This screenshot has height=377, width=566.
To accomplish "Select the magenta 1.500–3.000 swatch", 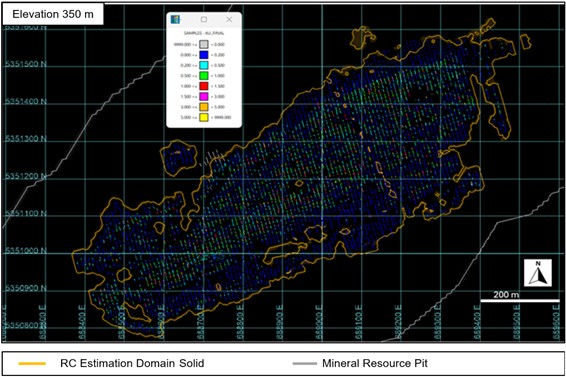I will (204, 97).
